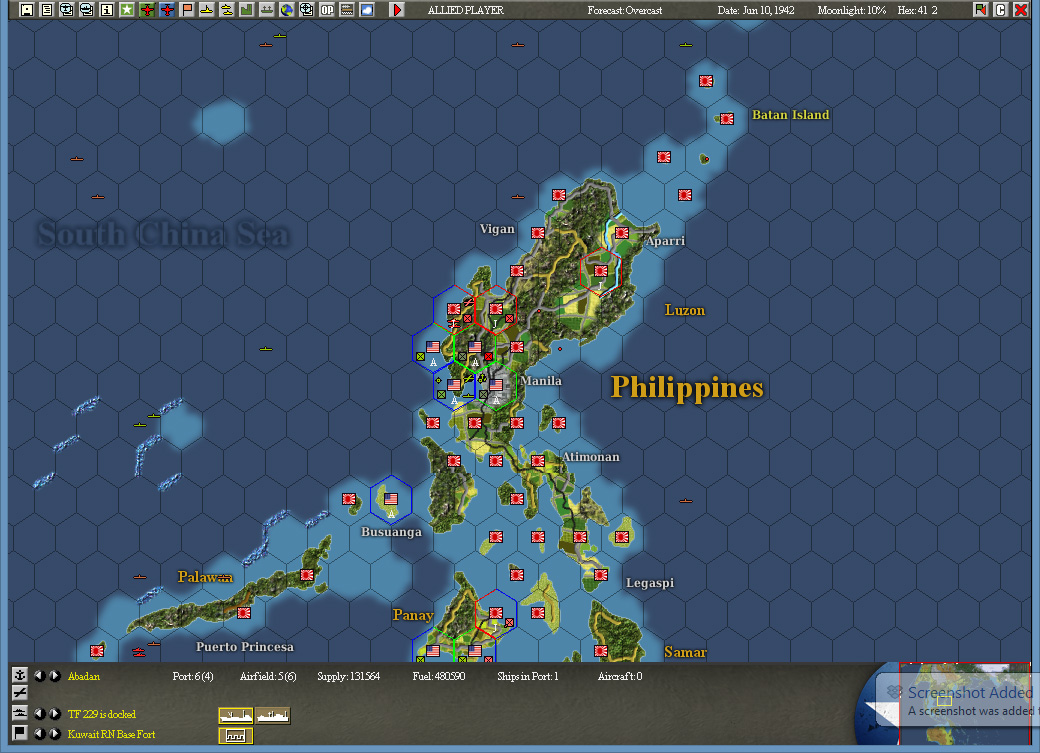Click the 'Philippines' map label
Screen dimensions: 1040x753
tap(687, 387)
